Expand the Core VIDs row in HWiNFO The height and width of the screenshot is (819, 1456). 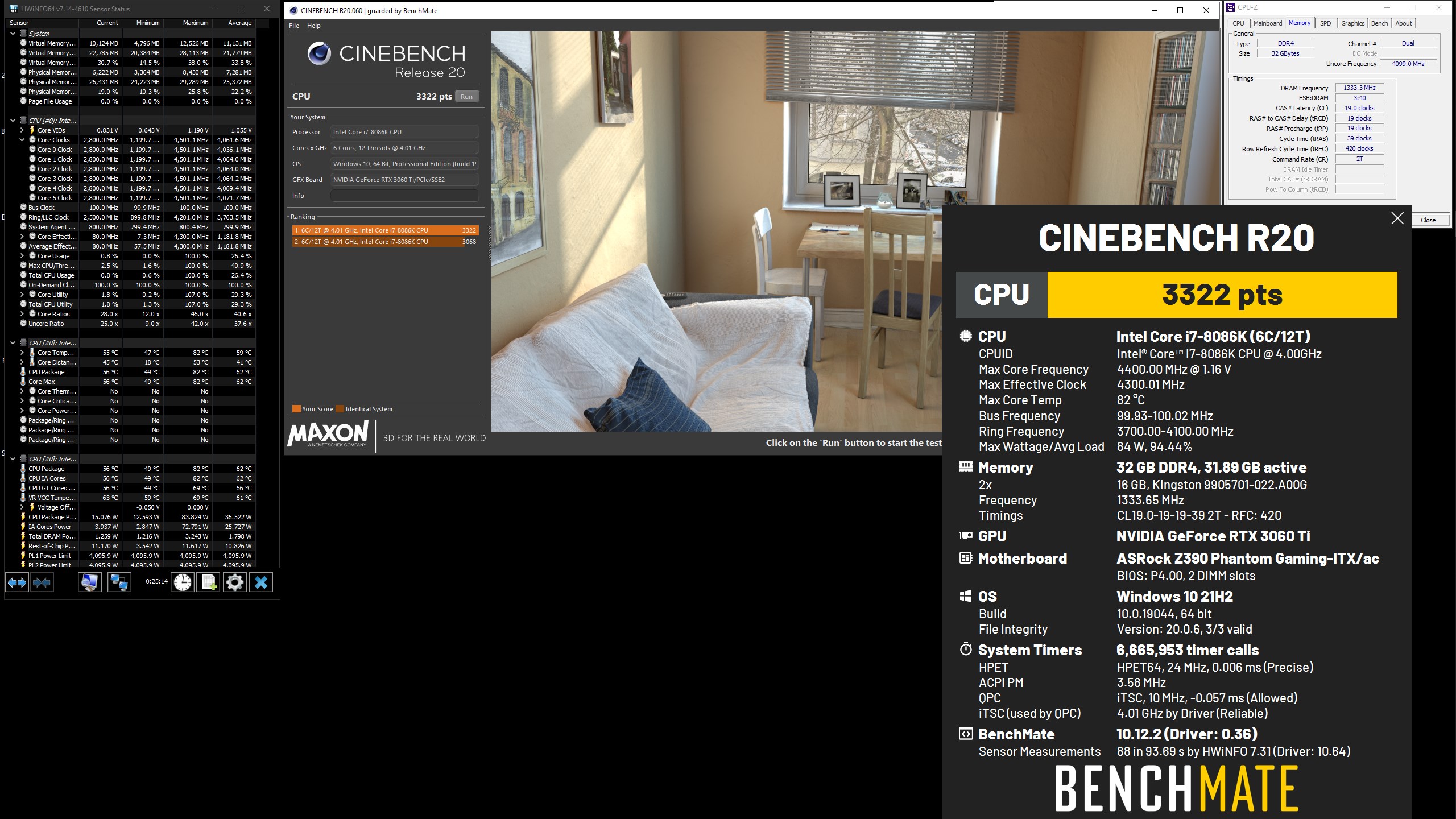point(22,130)
